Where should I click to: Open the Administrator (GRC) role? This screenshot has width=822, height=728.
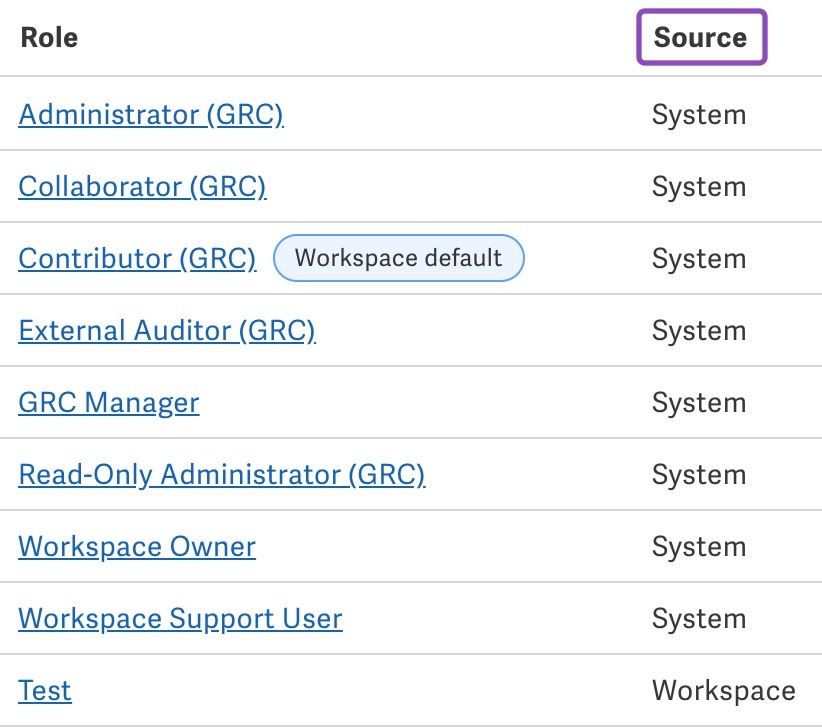pos(151,114)
